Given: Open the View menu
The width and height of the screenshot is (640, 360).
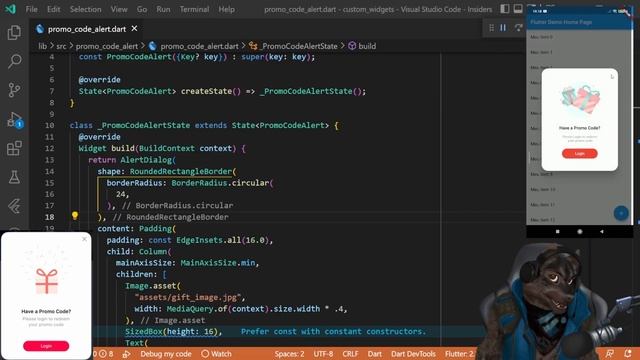Looking at the screenshot, I should 119,9.
